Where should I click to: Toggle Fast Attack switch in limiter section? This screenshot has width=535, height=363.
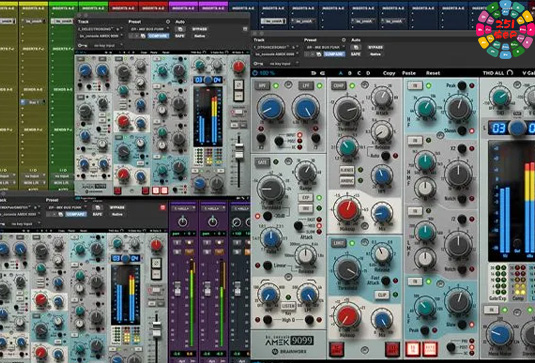[x=386, y=280]
